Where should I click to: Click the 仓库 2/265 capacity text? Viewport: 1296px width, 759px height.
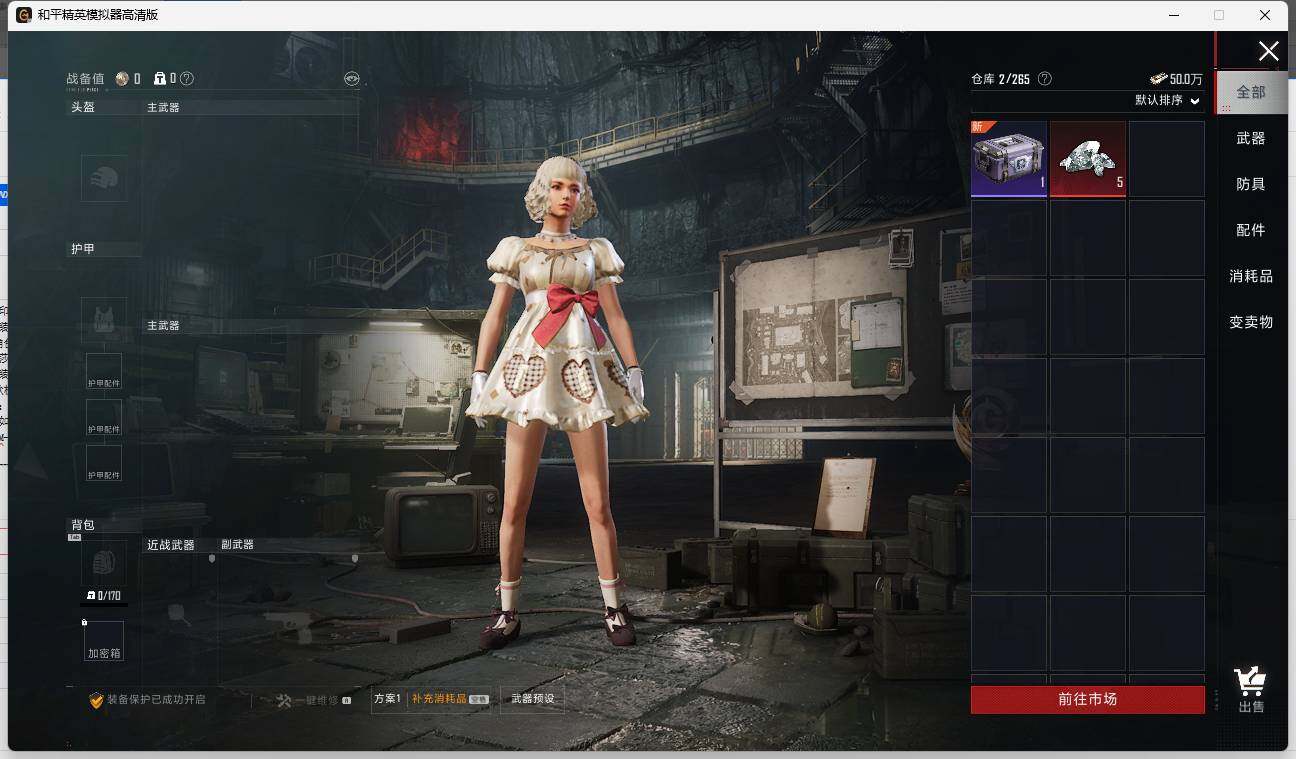pyautogui.click(x=1001, y=79)
